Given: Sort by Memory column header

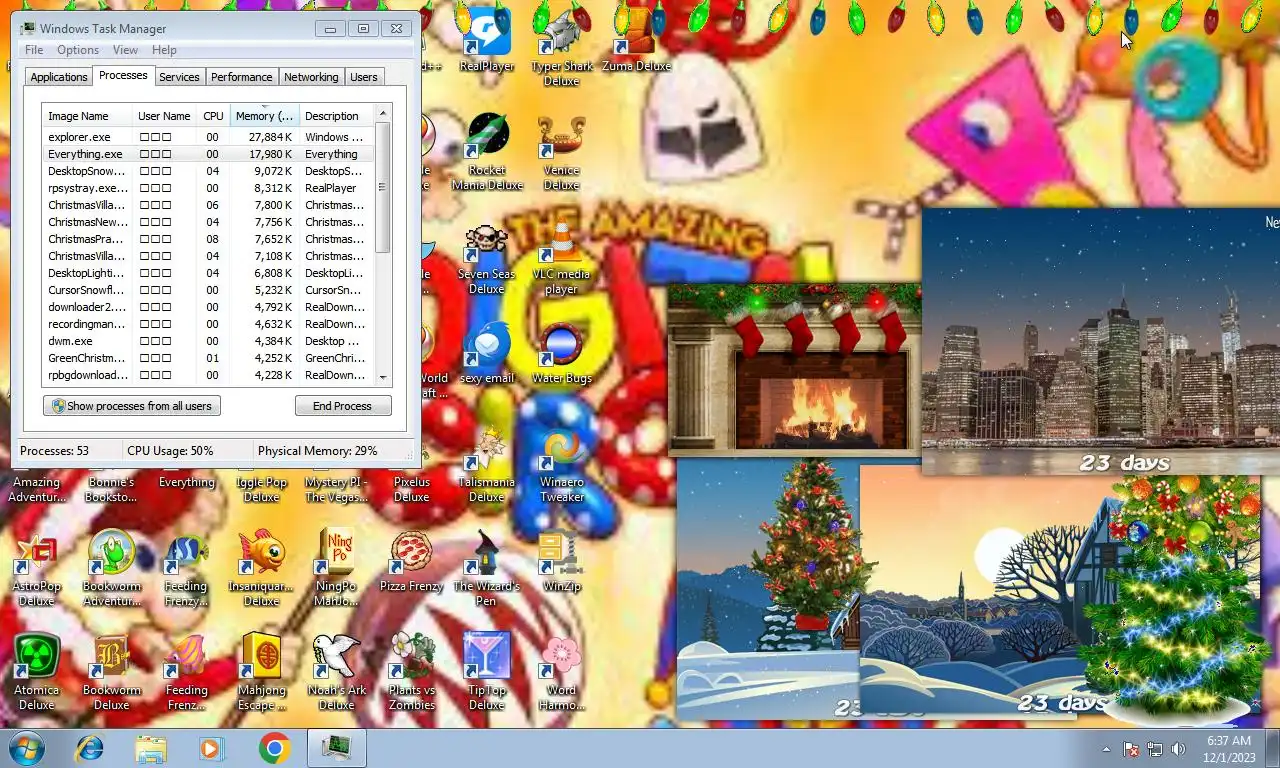Looking at the screenshot, I should pyautogui.click(x=265, y=116).
